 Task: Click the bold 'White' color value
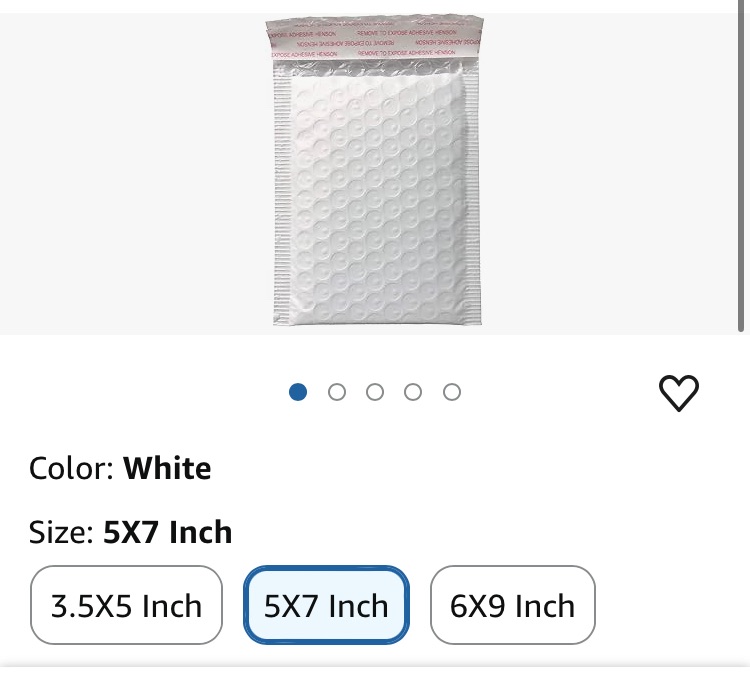pos(167,468)
